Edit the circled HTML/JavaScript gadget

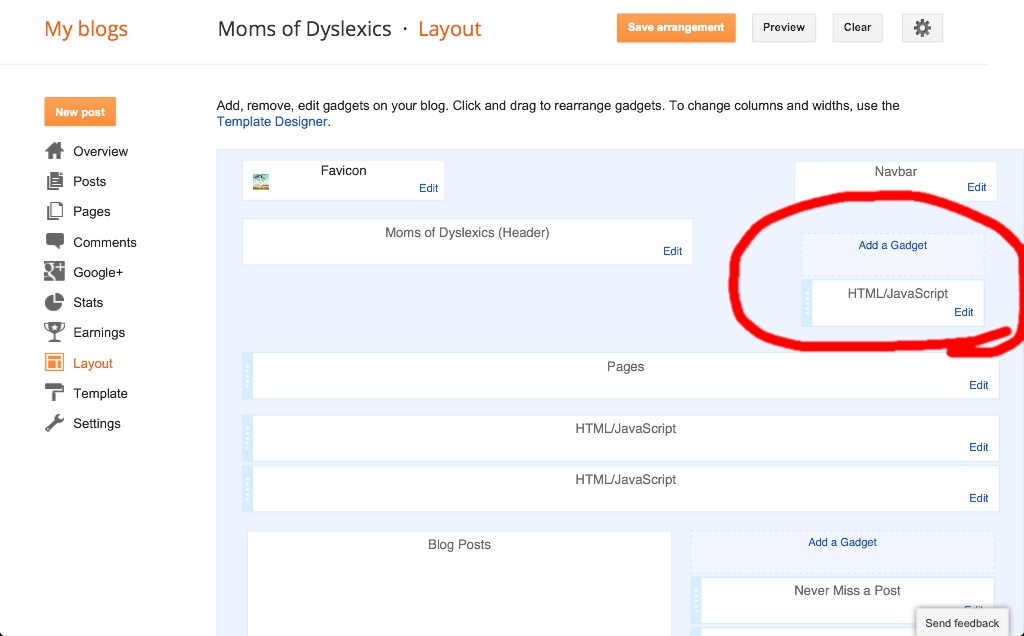pyautogui.click(x=963, y=312)
